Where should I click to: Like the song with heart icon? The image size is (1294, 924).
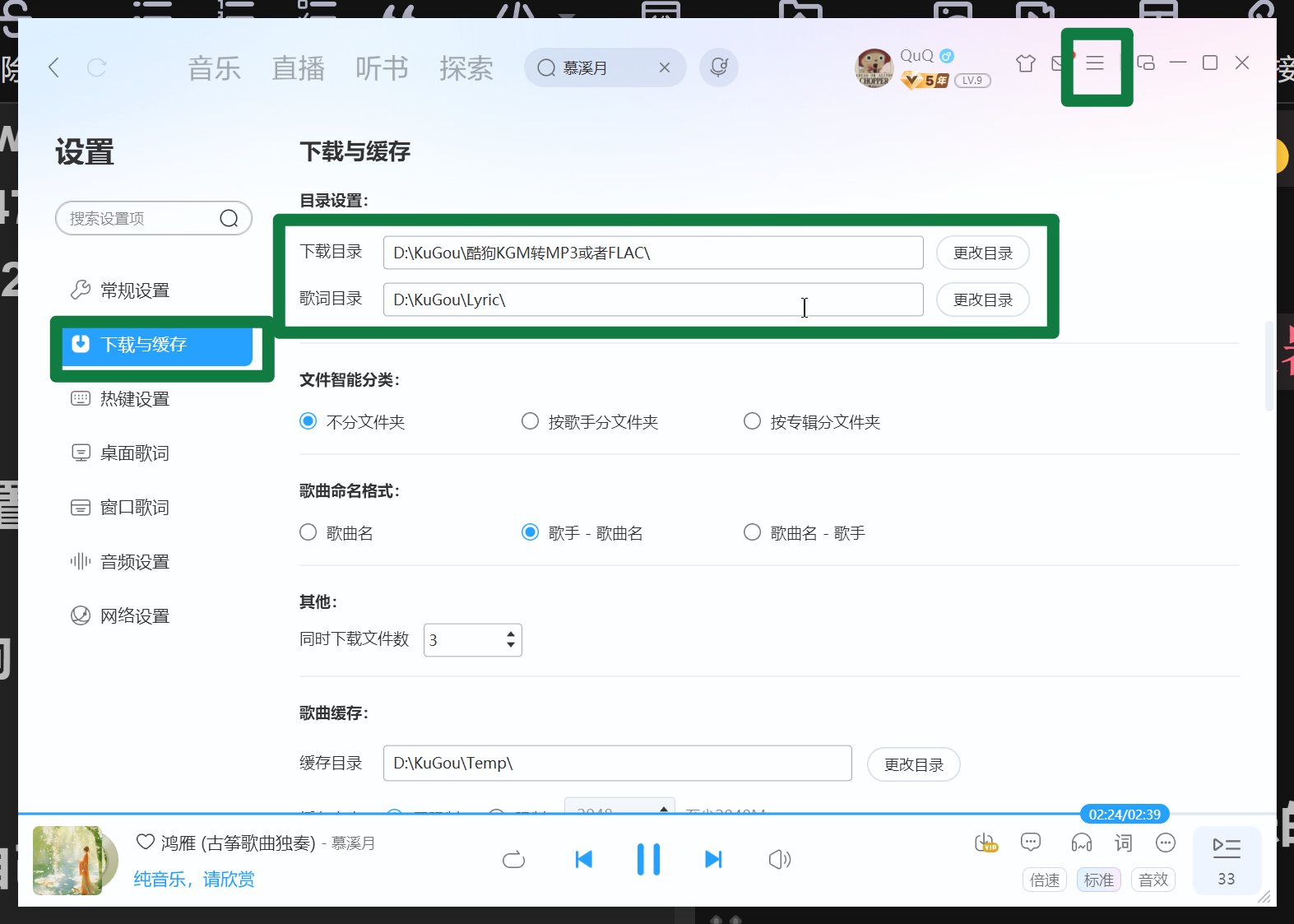146,842
